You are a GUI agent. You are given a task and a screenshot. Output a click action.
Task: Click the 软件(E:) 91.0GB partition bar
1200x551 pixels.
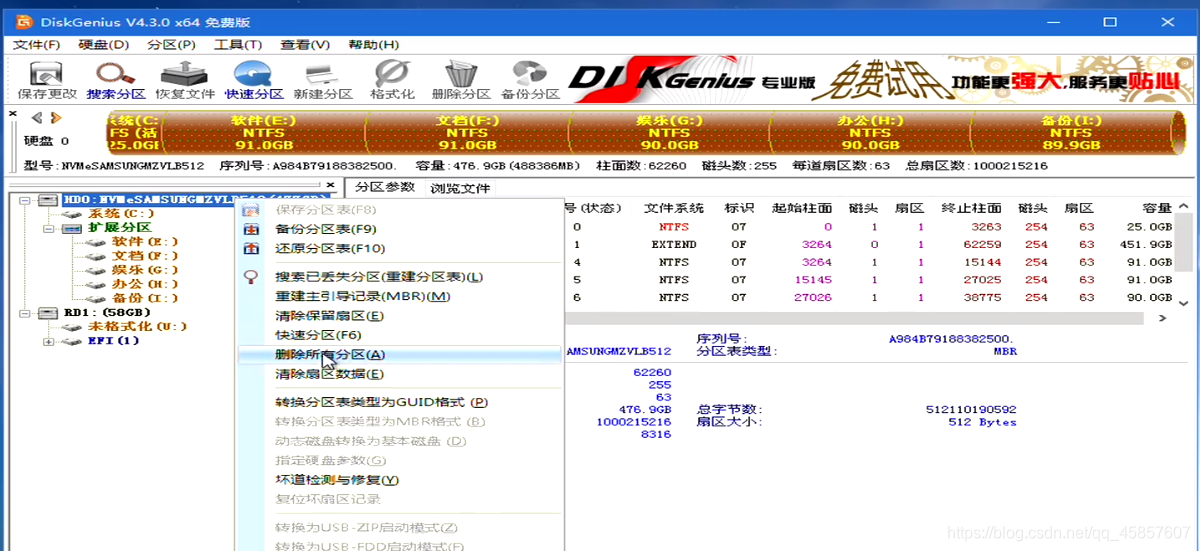262,132
